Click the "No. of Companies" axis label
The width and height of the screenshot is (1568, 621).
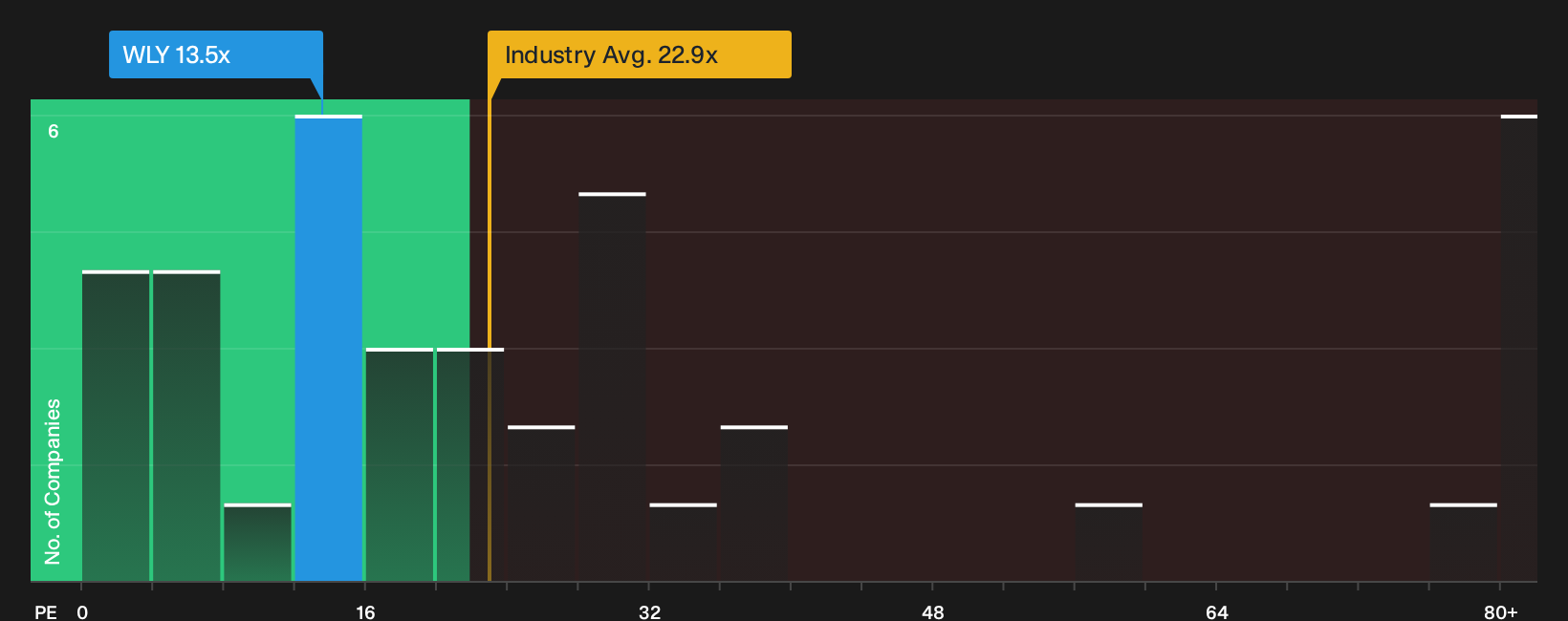coord(53,482)
